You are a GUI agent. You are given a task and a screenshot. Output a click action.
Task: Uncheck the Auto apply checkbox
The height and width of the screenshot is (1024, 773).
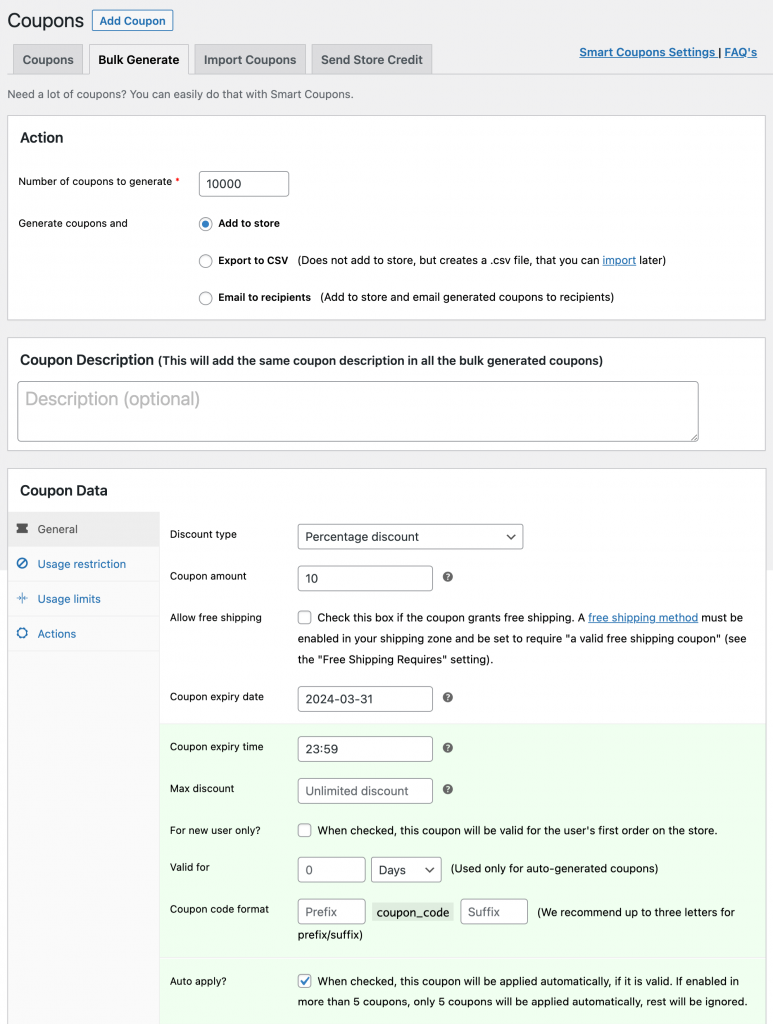pos(304,980)
